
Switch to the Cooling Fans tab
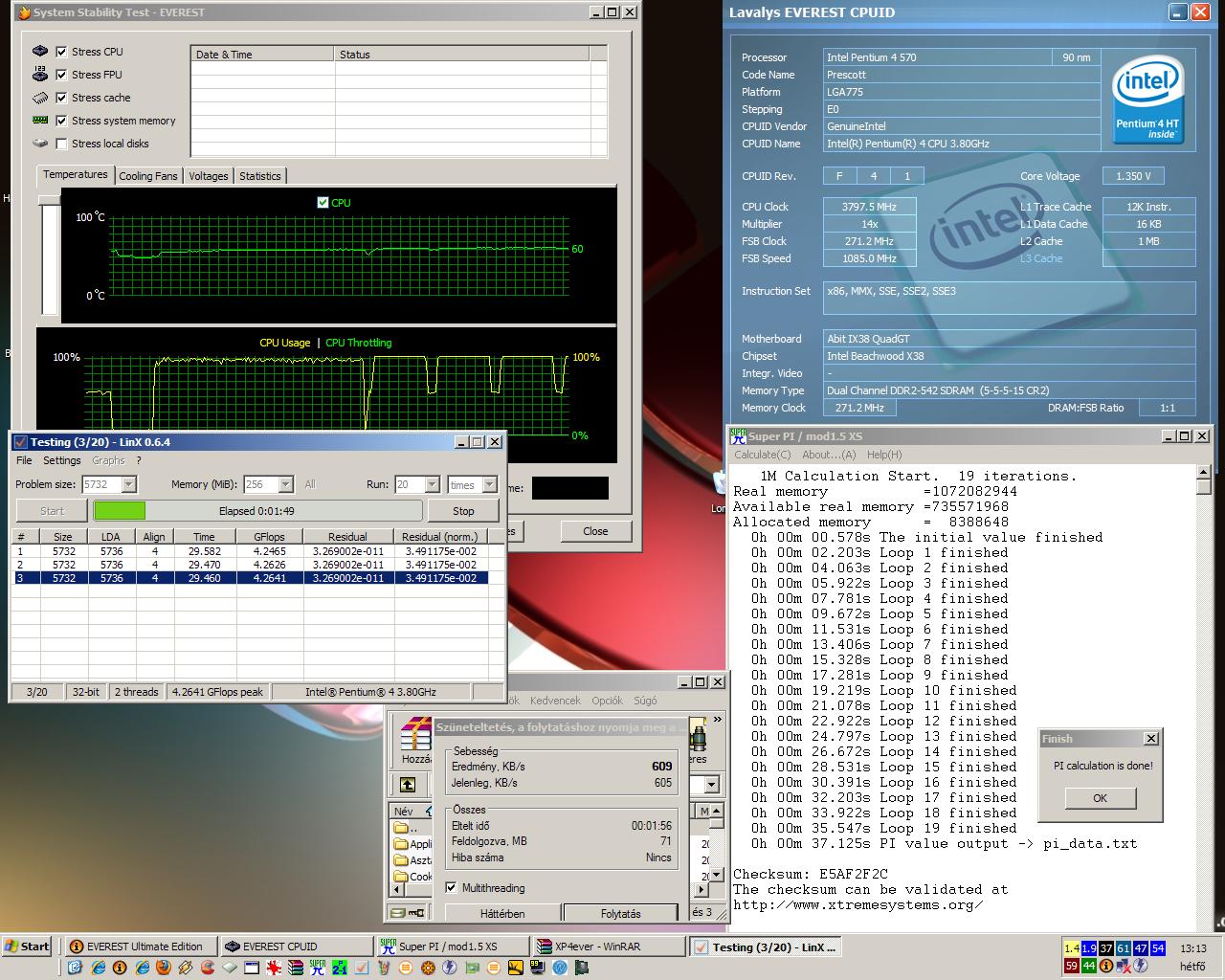pyautogui.click(x=148, y=176)
